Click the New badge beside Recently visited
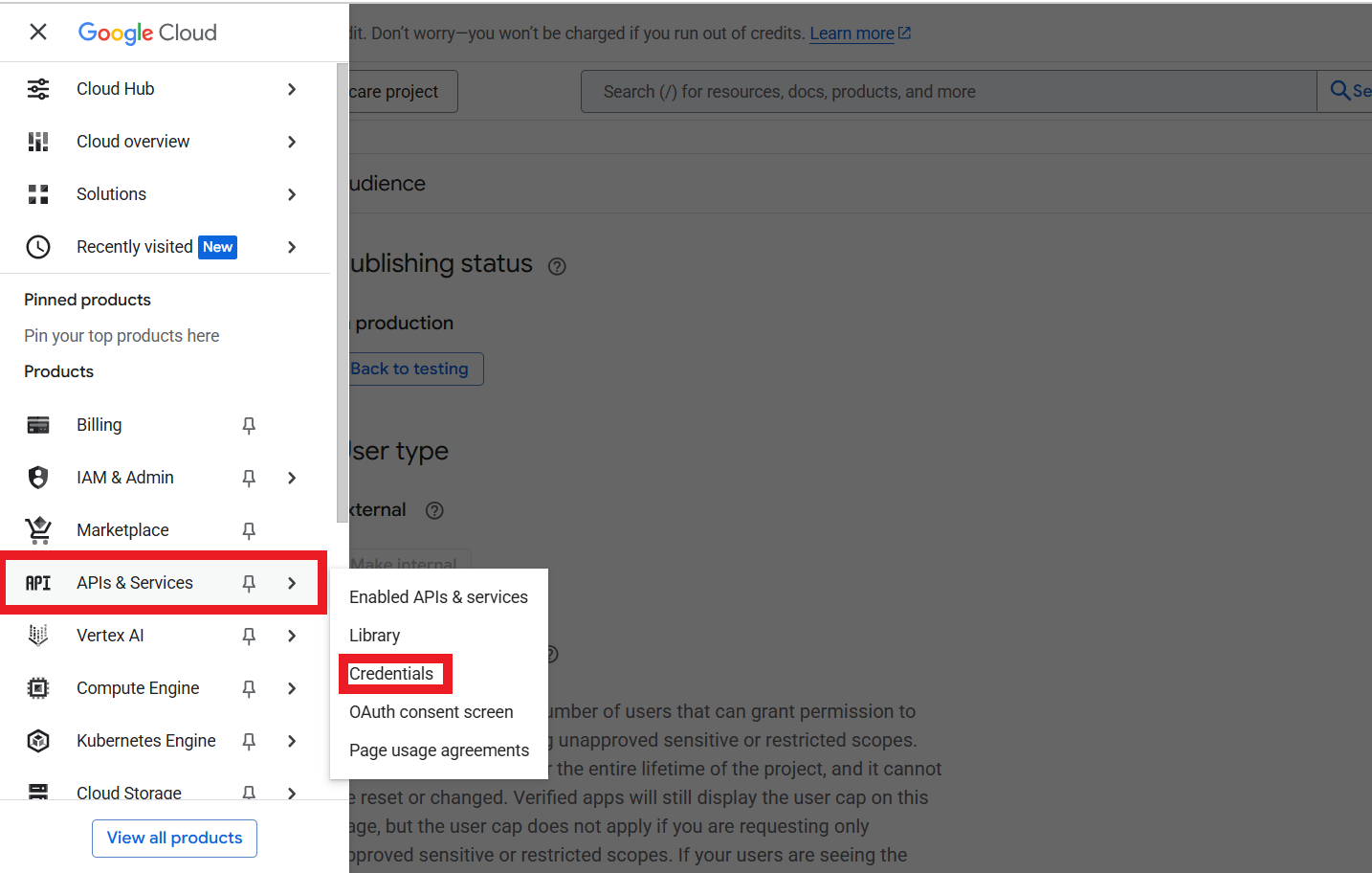1372x873 pixels. pyautogui.click(x=218, y=247)
